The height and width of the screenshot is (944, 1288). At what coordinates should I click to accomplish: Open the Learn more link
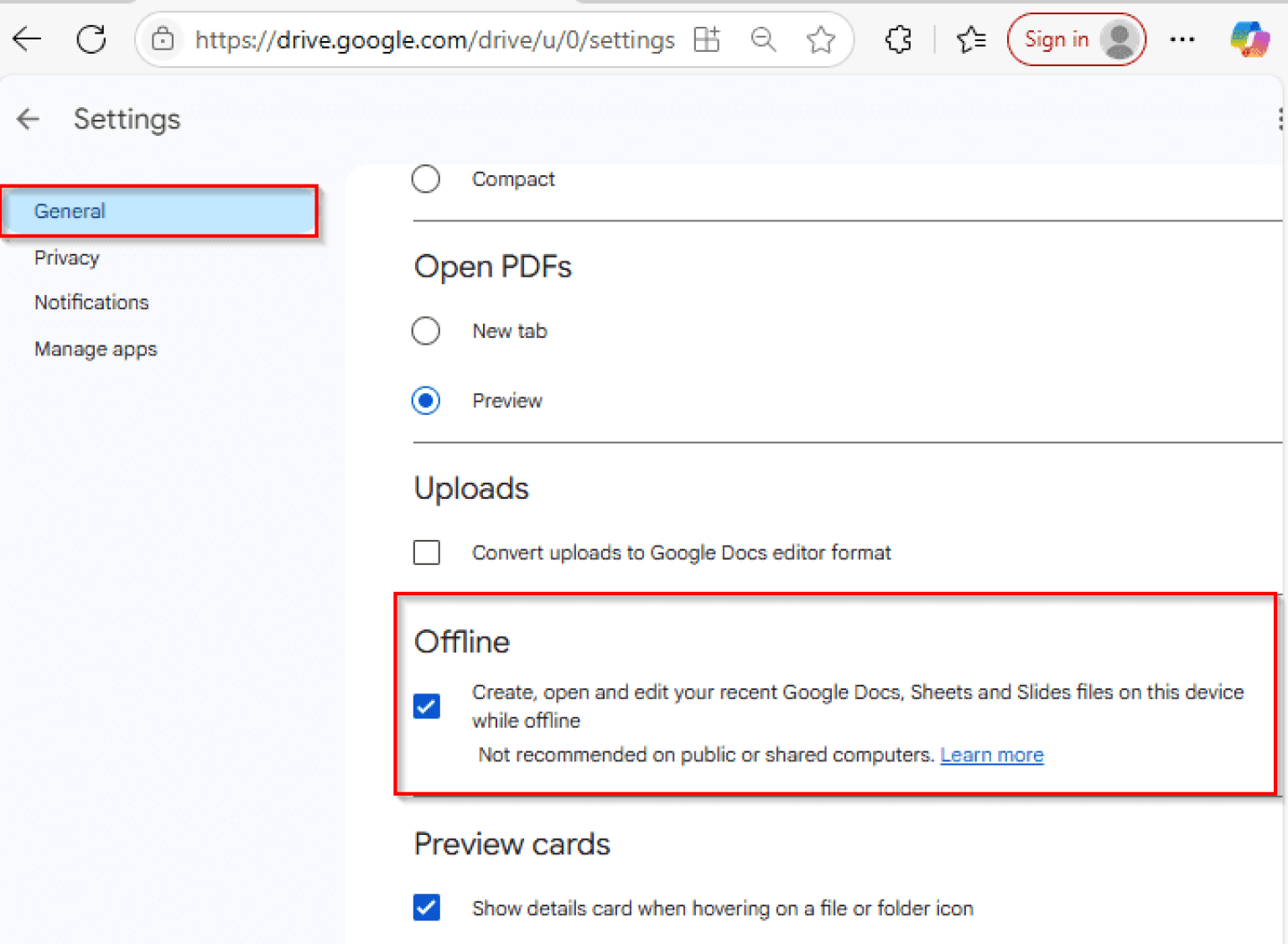click(x=991, y=755)
